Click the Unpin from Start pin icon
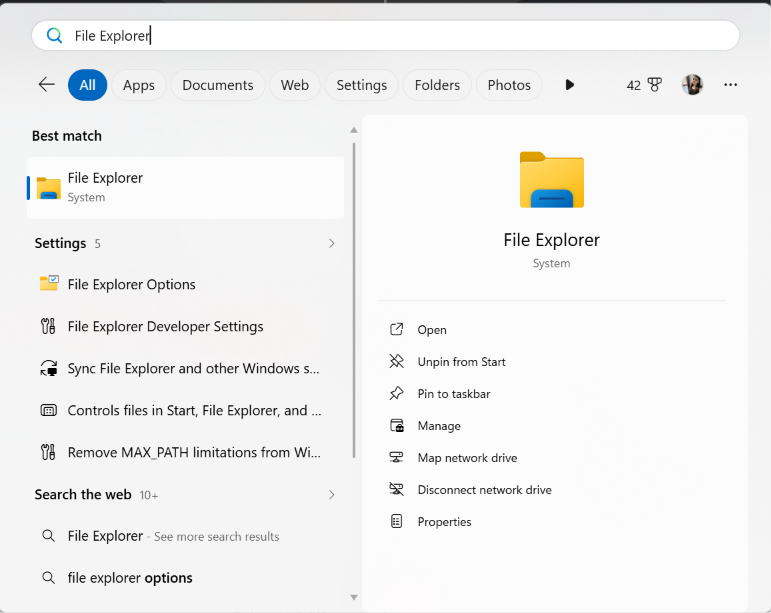771x613 pixels. pyautogui.click(x=396, y=361)
